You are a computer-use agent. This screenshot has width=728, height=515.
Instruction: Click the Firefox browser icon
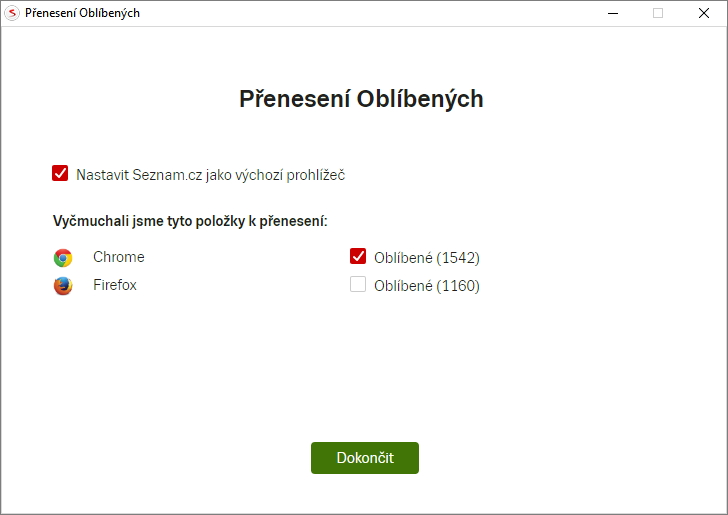point(63,286)
